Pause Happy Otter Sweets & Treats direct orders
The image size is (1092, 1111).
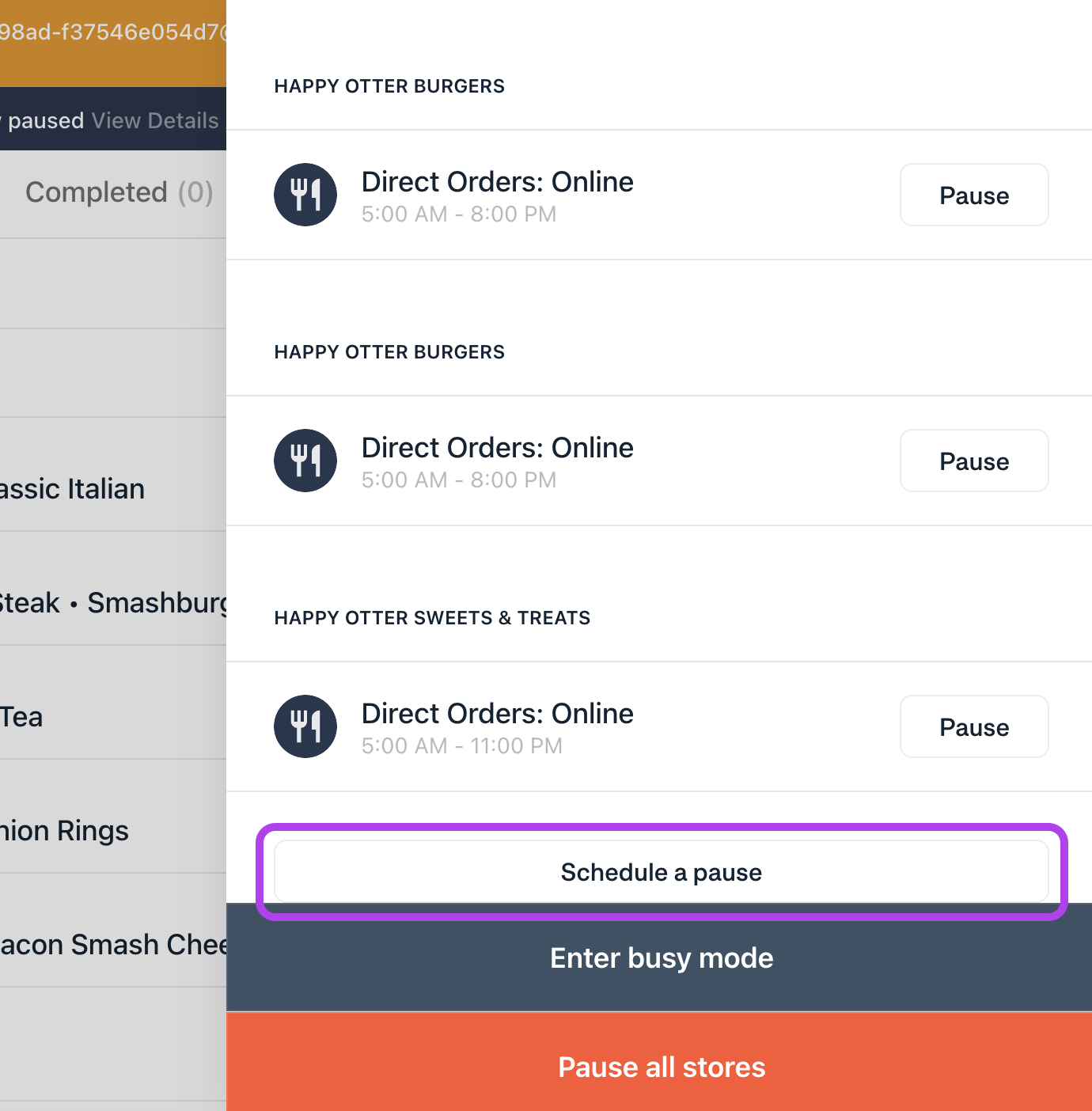[x=973, y=727]
